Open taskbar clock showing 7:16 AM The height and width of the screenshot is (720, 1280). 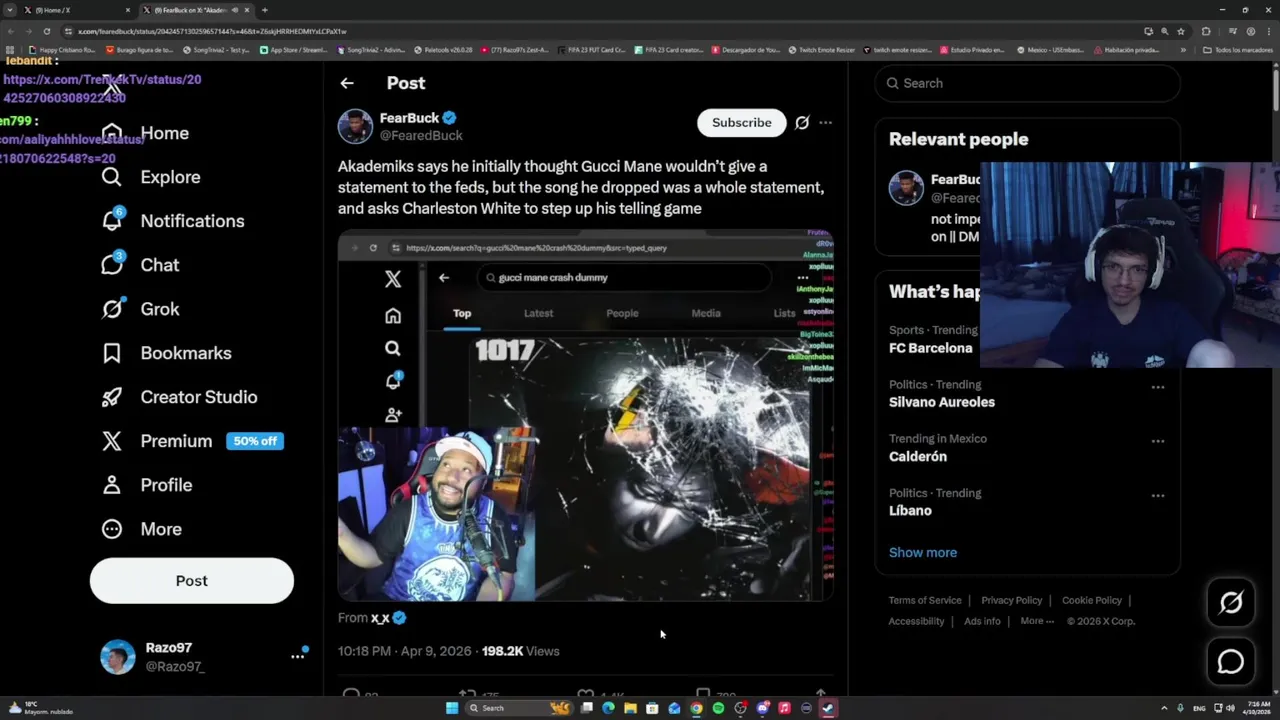point(1257,708)
